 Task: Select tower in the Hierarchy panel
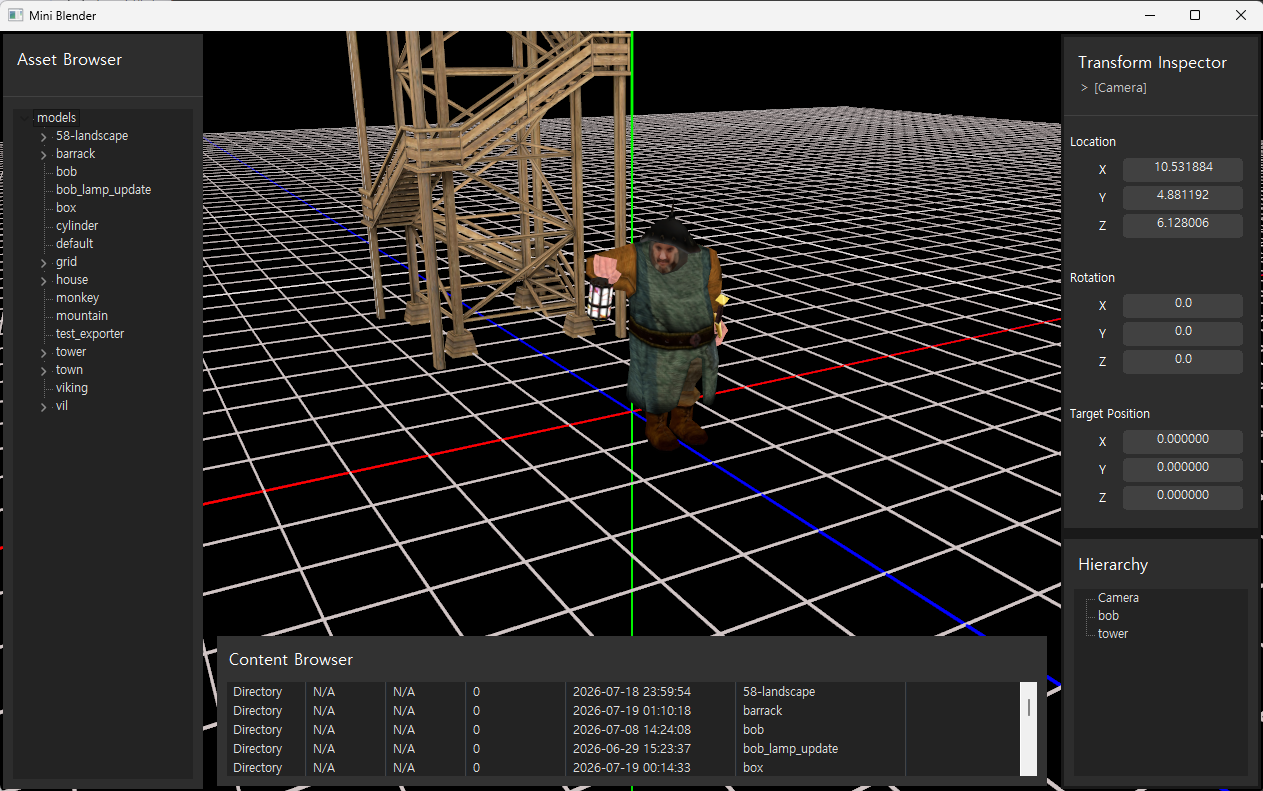(1113, 634)
